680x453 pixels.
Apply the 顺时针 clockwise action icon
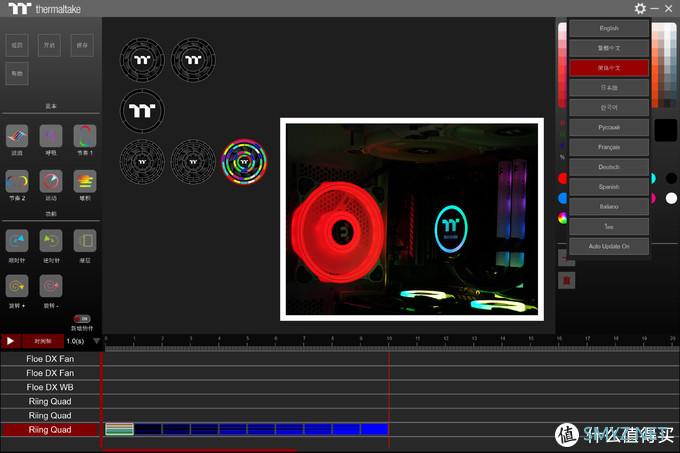[x=17, y=241]
